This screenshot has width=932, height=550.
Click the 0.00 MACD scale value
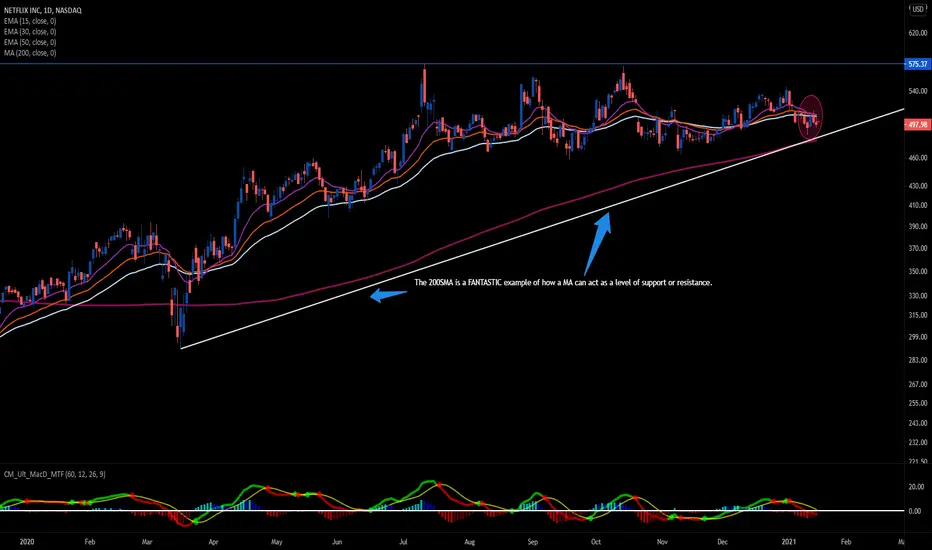[x=915, y=511]
